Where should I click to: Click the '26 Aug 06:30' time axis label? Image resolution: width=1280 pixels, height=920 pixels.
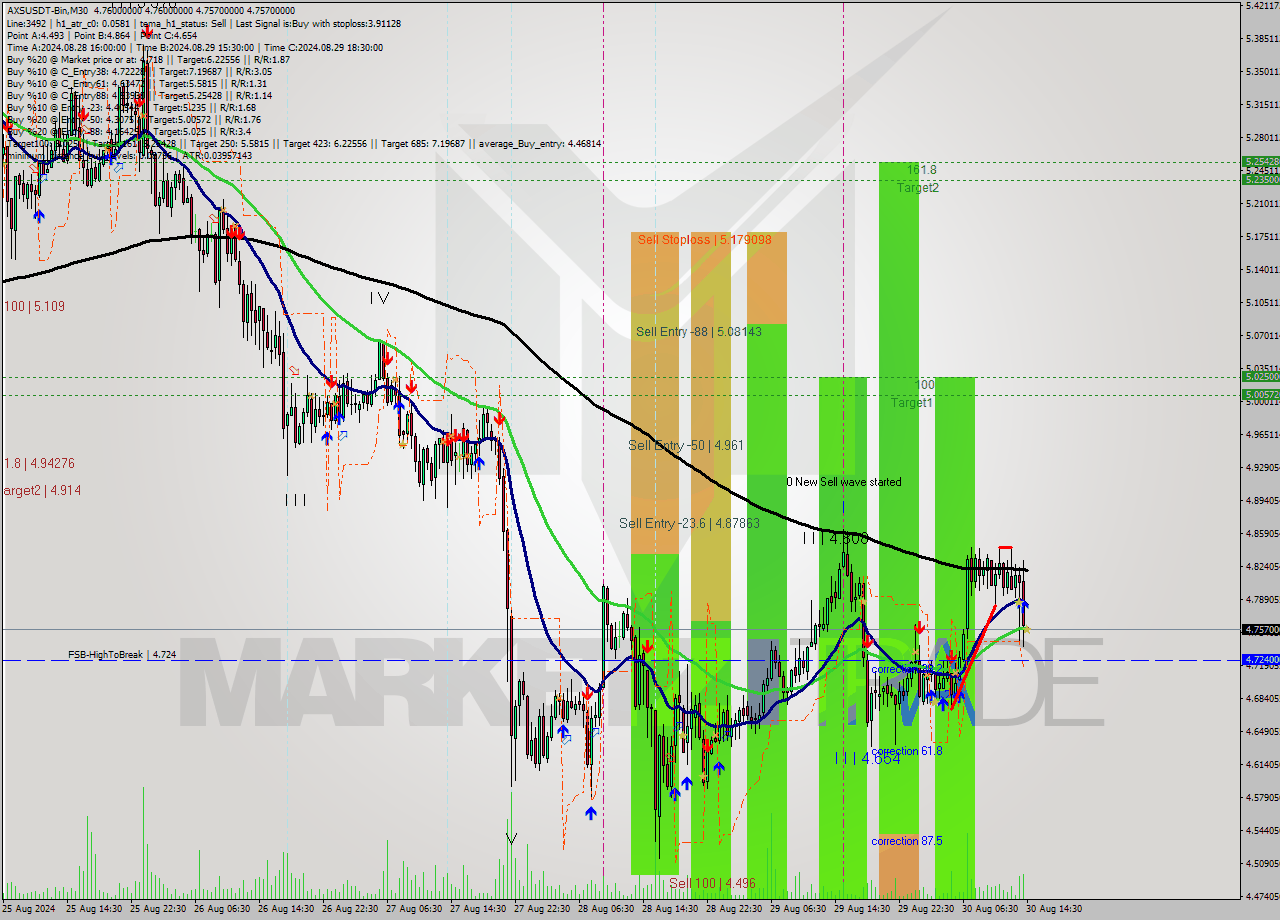[223, 909]
